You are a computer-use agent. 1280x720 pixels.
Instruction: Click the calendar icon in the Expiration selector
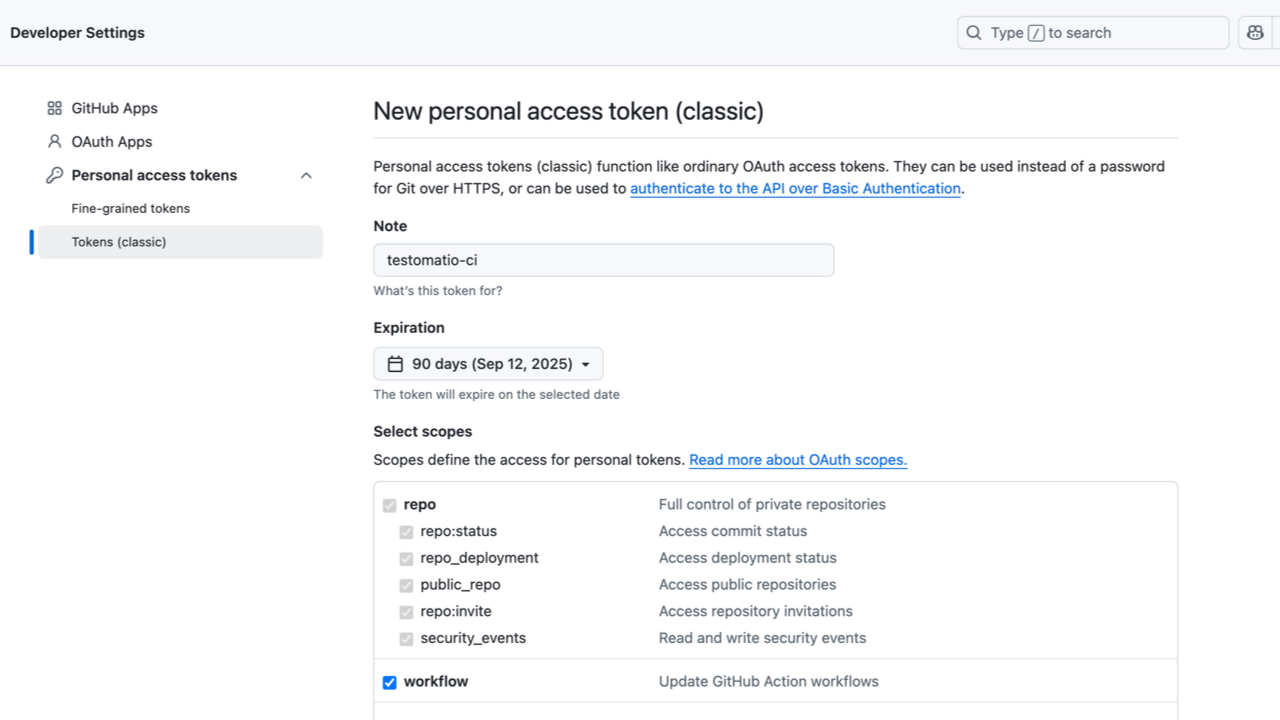click(395, 363)
